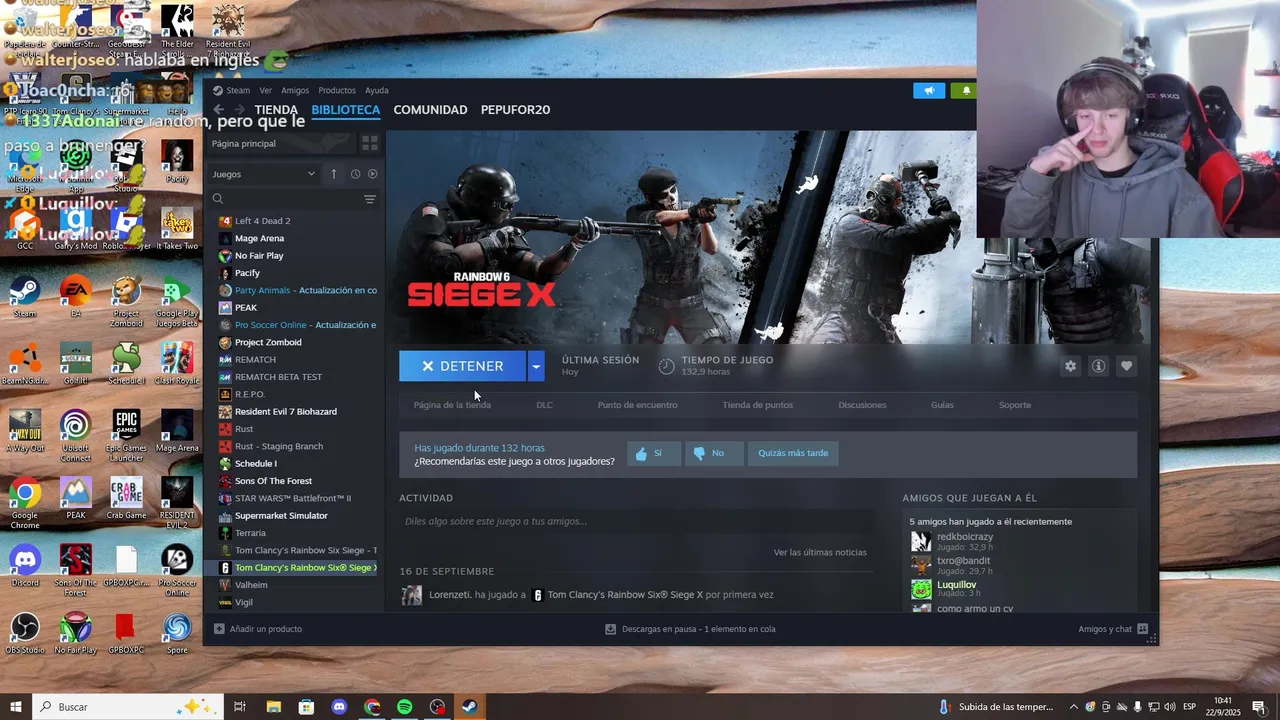Image resolution: width=1280 pixels, height=720 pixels.
Task: Open the Discord desktop shortcut
Action: pyautogui.click(x=25, y=565)
